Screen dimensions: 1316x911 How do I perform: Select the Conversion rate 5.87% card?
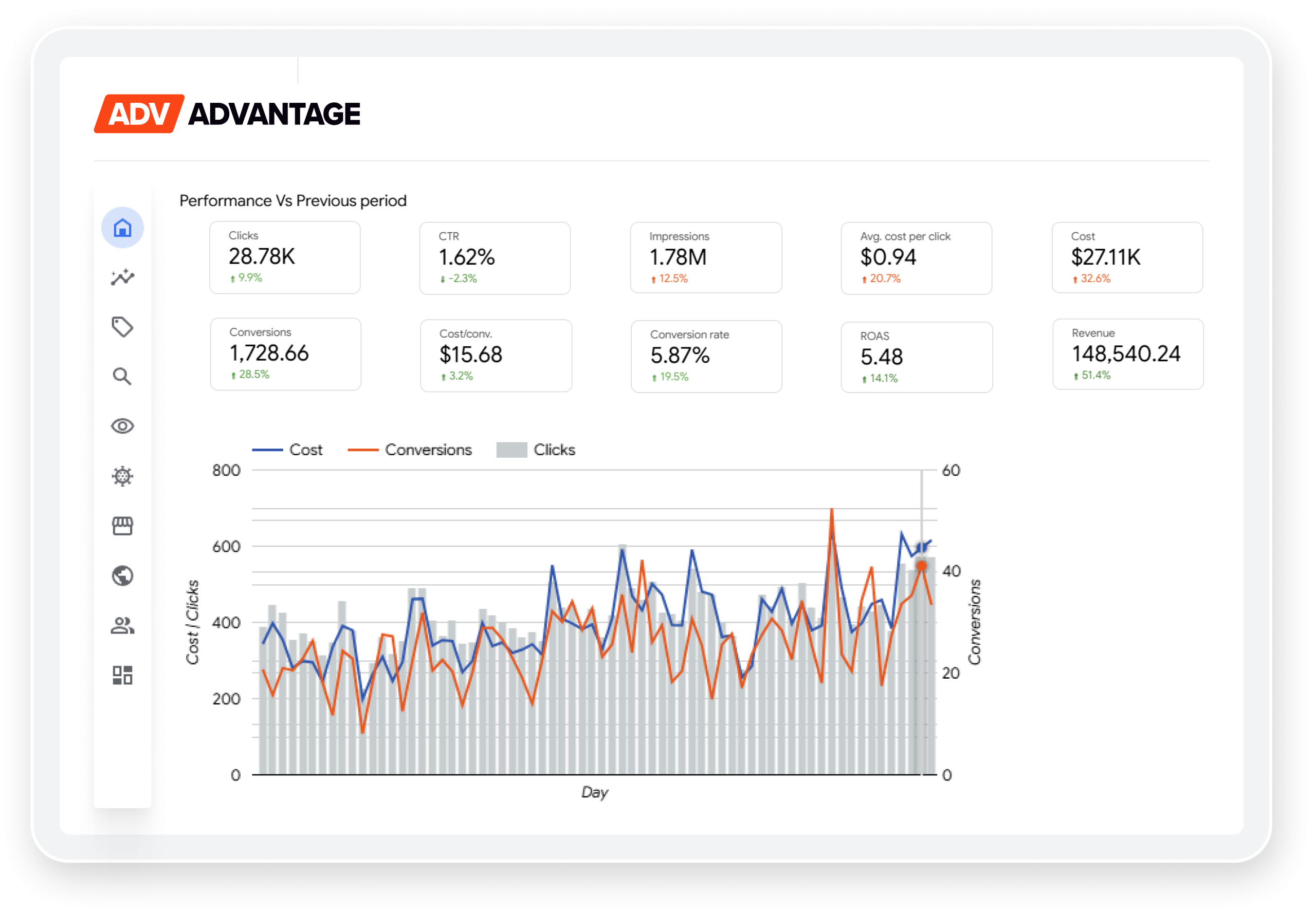[x=706, y=356]
